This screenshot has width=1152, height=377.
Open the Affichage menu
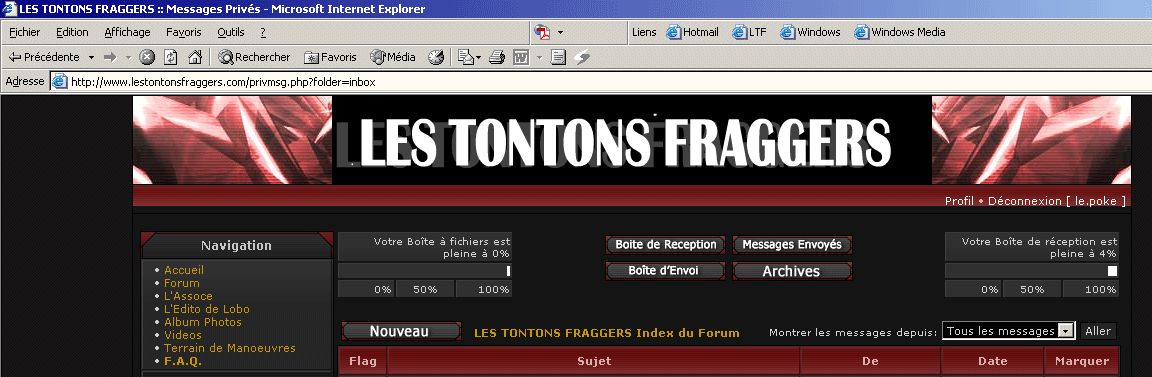pyautogui.click(x=127, y=32)
